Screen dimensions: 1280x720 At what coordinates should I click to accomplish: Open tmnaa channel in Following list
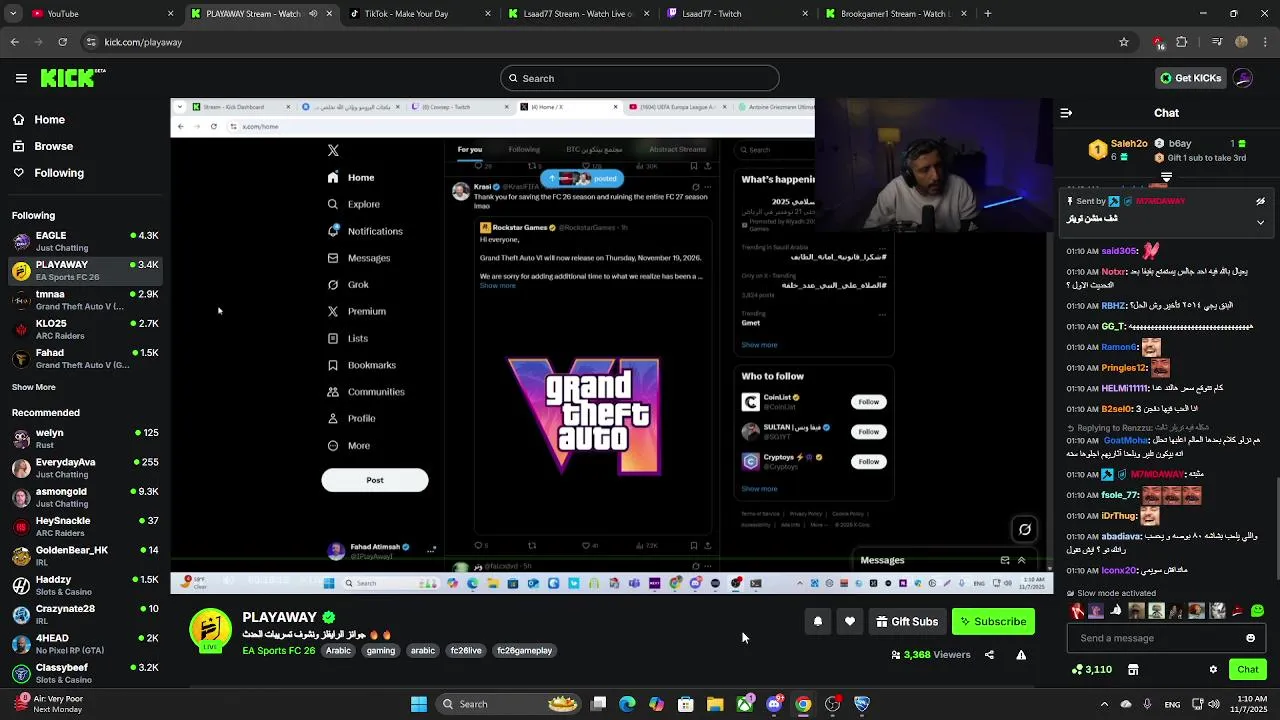point(85,300)
